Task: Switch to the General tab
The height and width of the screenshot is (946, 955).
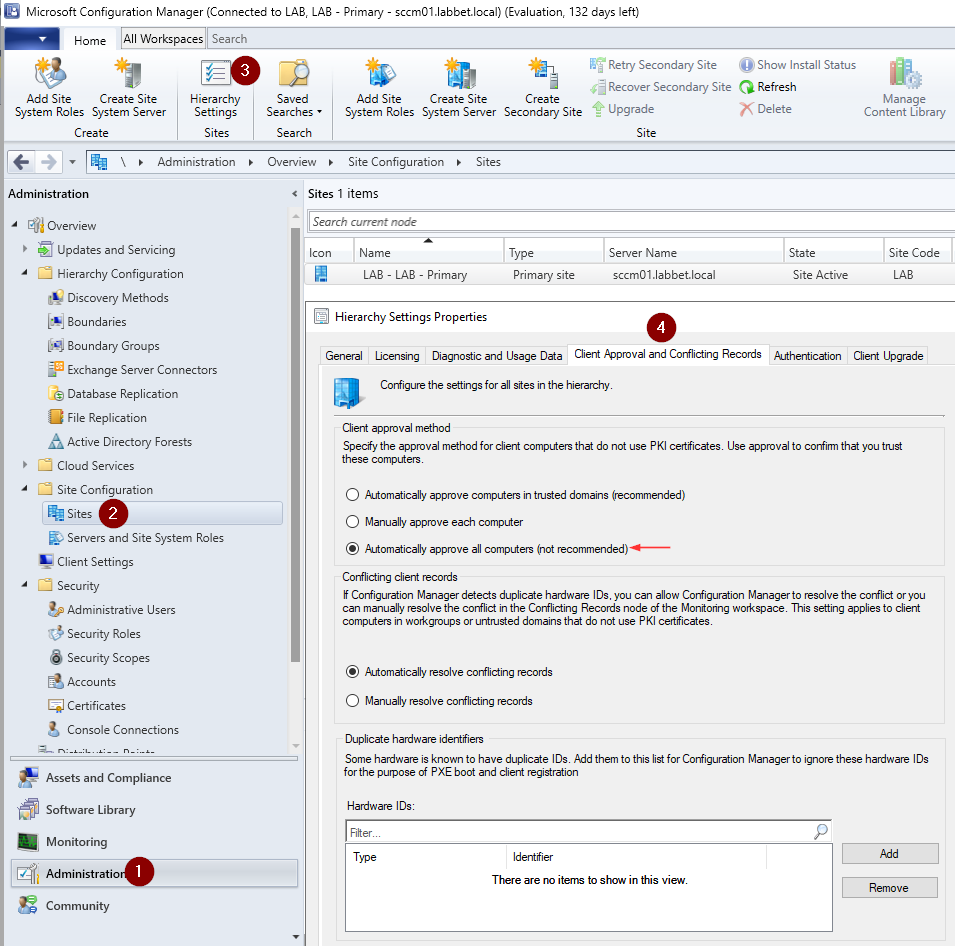Action: [344, 356]
